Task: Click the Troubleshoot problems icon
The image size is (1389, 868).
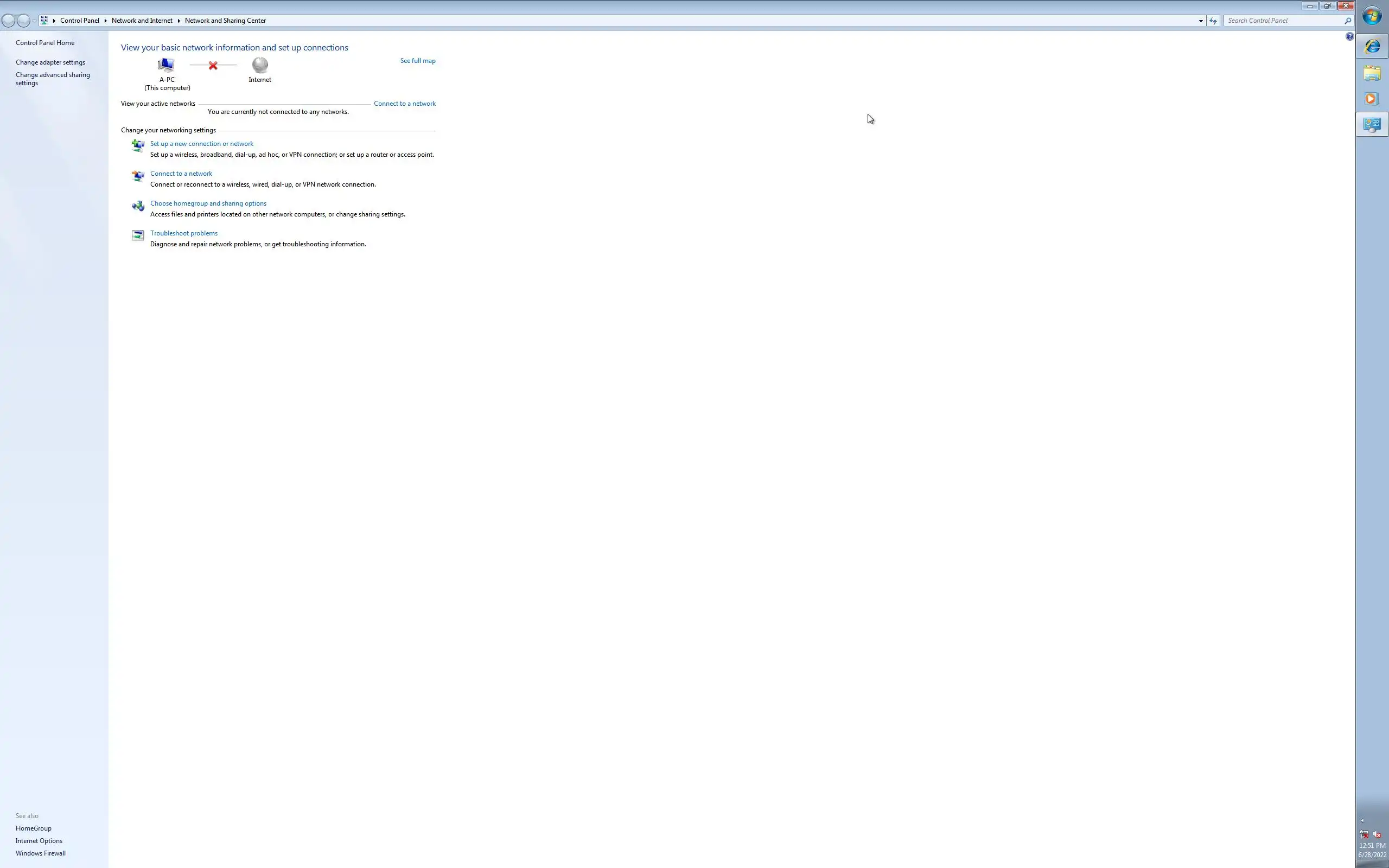Action: [x=138, y=235]
